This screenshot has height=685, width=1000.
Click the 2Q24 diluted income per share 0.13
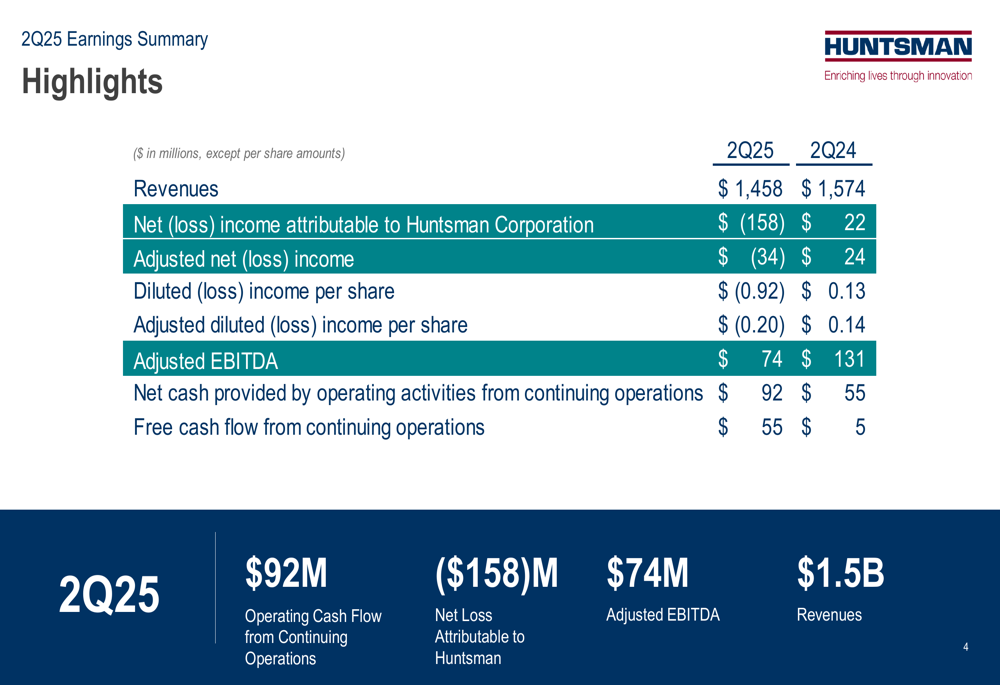(x=847, y=291)
